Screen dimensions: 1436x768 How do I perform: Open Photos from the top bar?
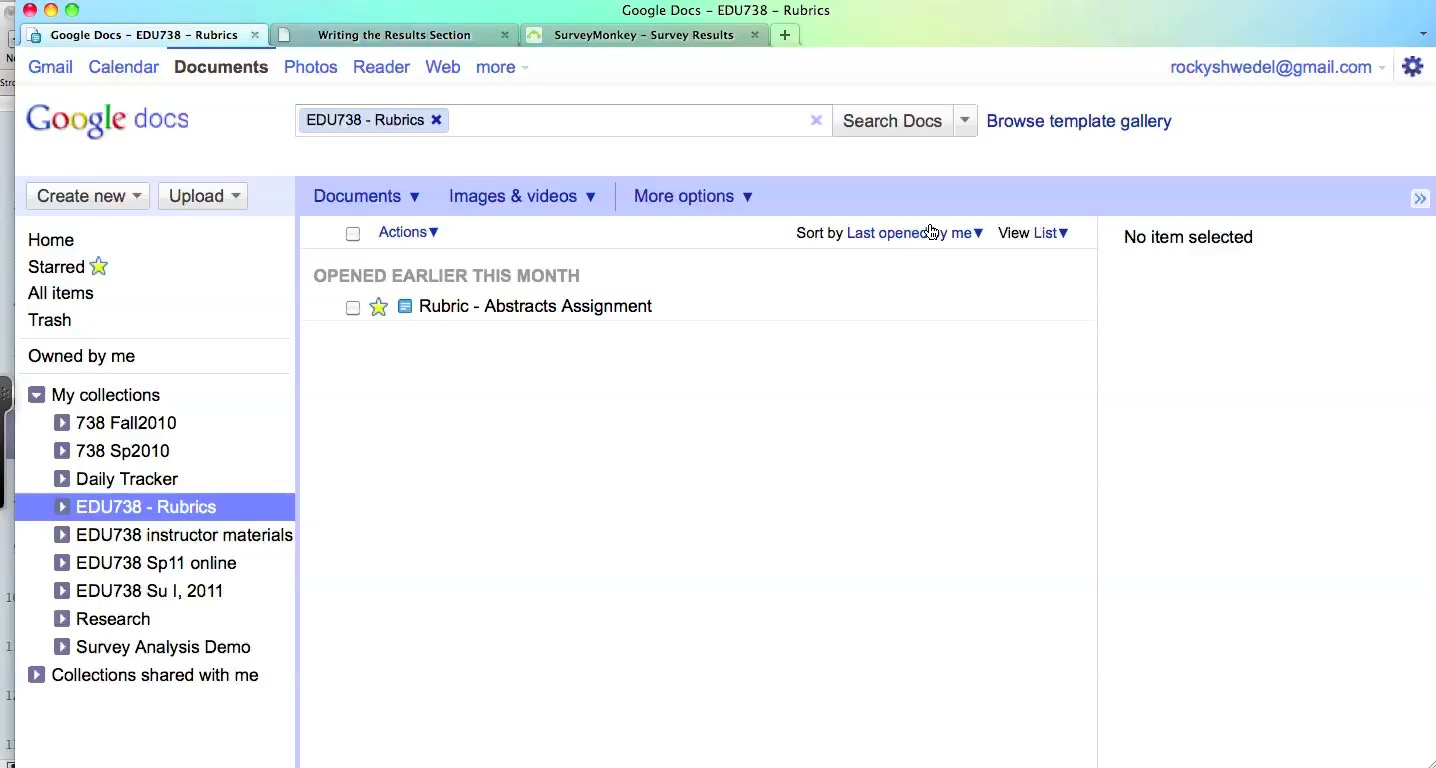(x=310, y=67)
